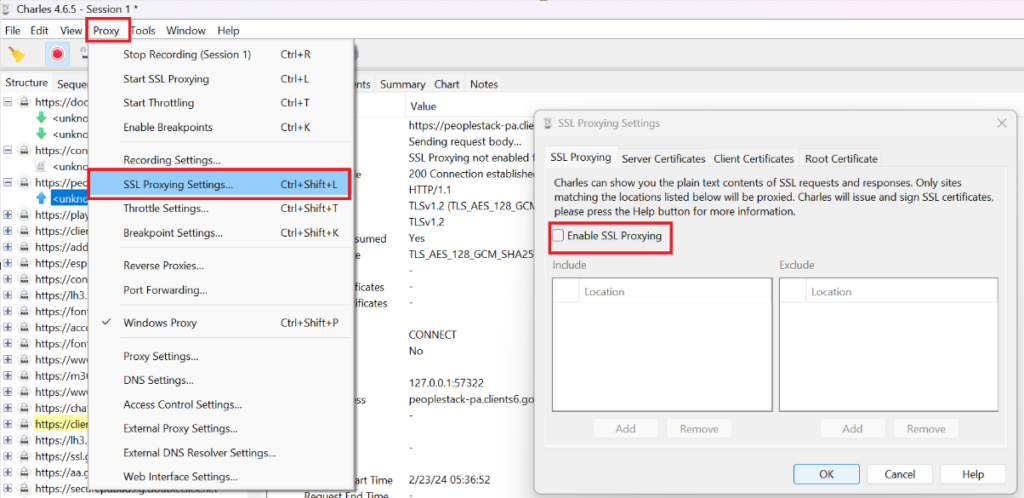Viewport: 1024px width, 498px height.
Task: Open DNS Settings menu entry
Action: pyautogui.click(x=221, y=380)
